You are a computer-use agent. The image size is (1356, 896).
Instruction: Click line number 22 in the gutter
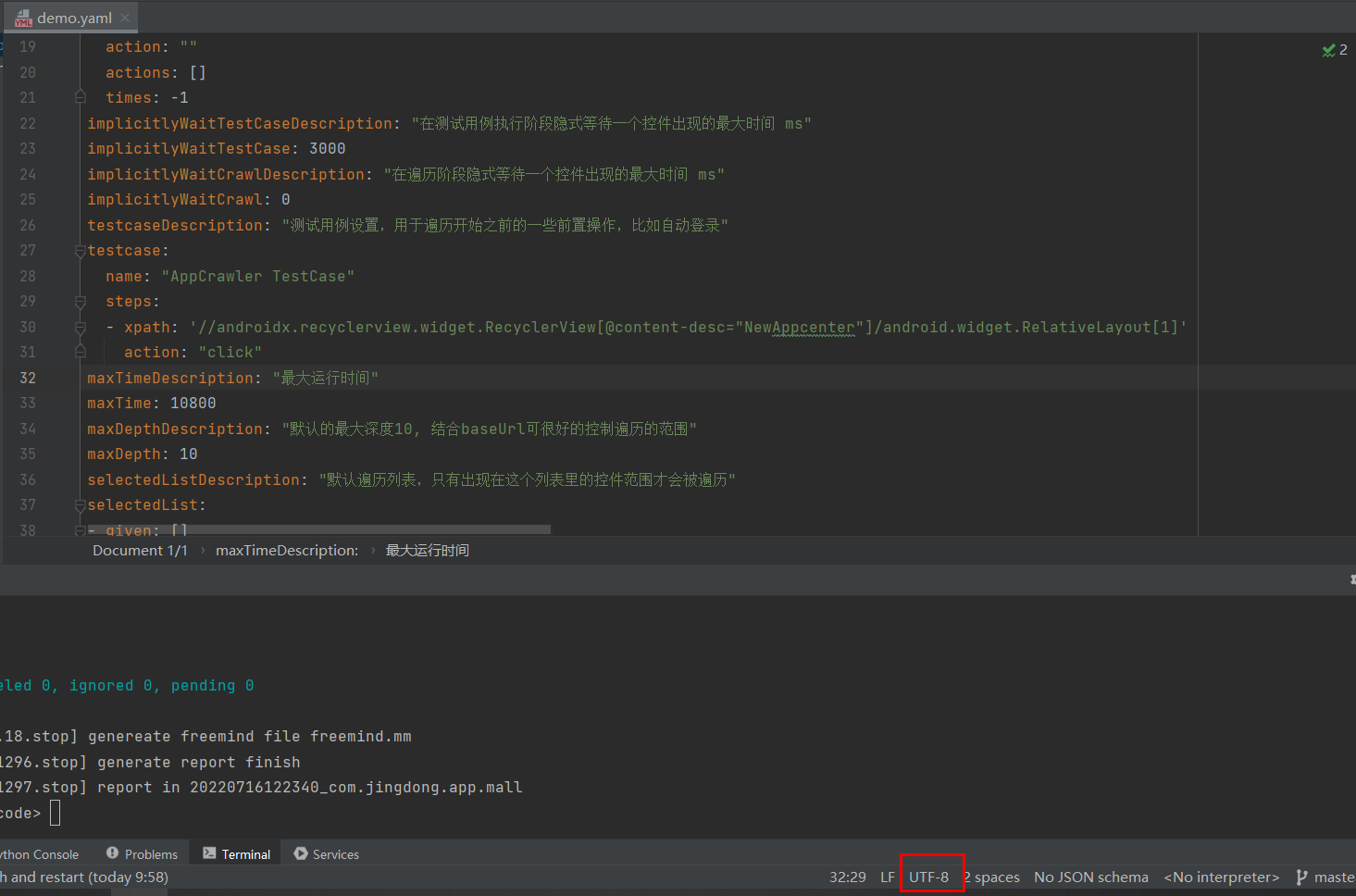tap(28, 123)
